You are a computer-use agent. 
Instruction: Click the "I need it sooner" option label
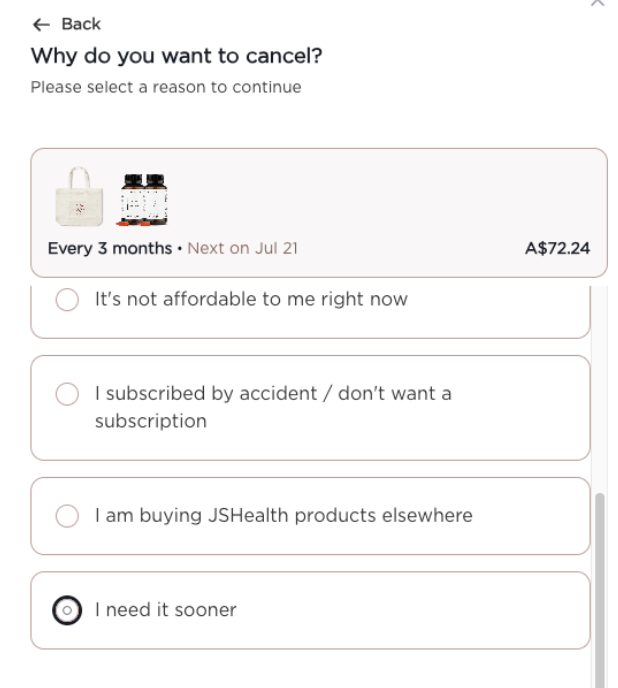165,610
